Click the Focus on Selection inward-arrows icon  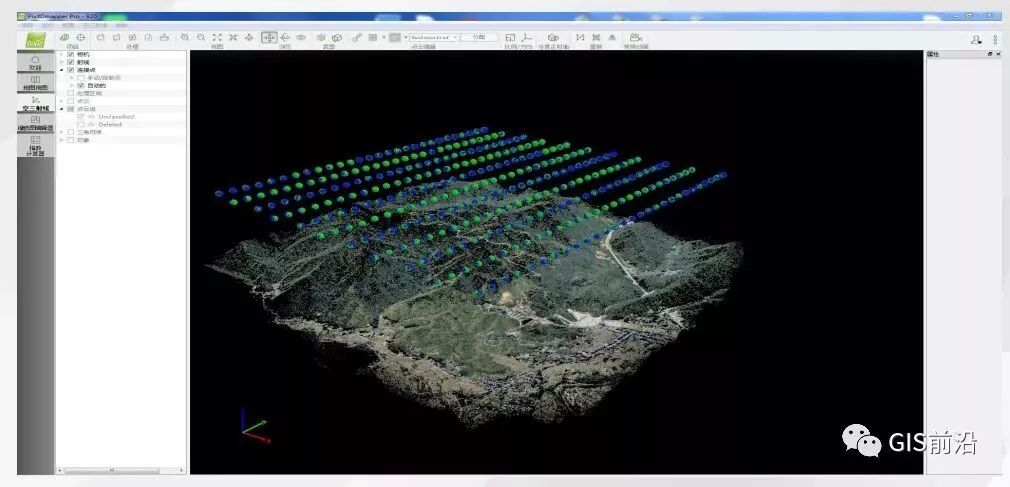point(233,38)
